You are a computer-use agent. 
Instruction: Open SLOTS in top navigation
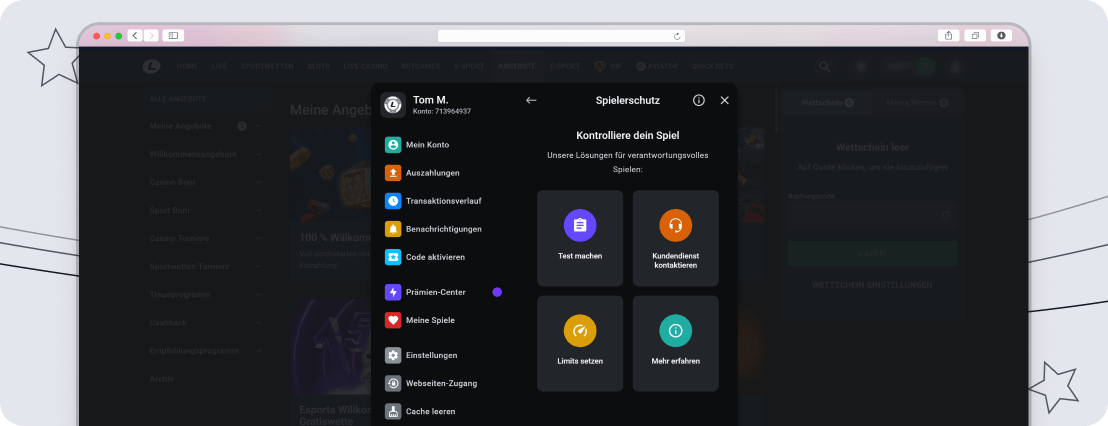point(319,66)
